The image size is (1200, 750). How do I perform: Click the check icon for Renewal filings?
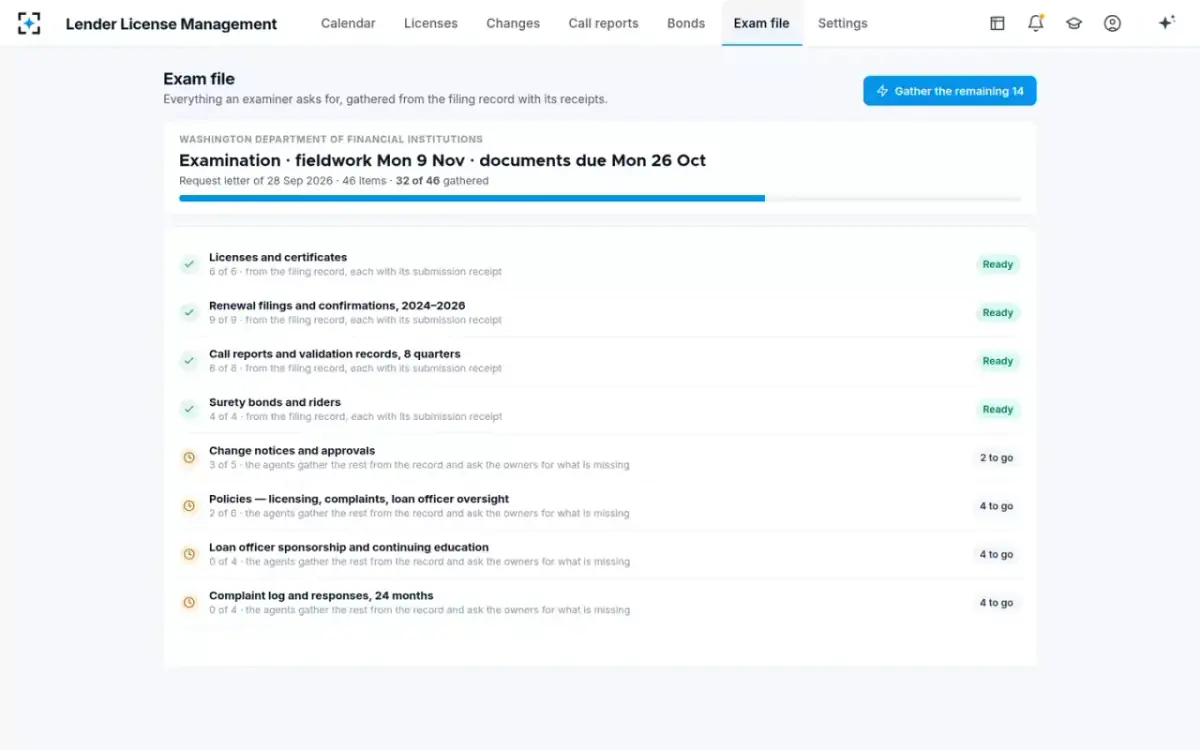pyautogui.click(x=189, y=313)
